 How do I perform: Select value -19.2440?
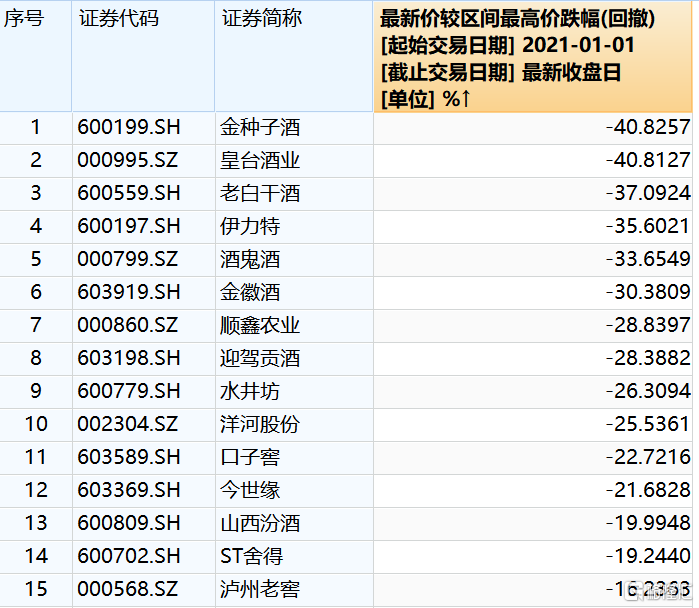648,556
